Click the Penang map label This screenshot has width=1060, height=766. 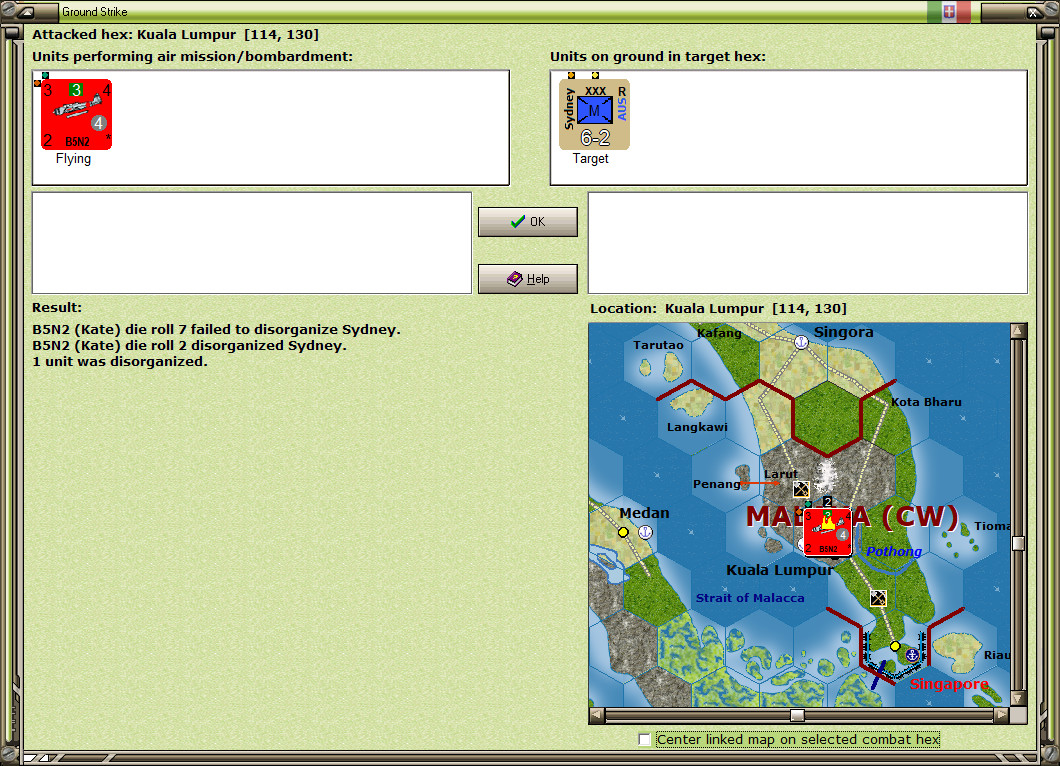click(x=717, y=484)
